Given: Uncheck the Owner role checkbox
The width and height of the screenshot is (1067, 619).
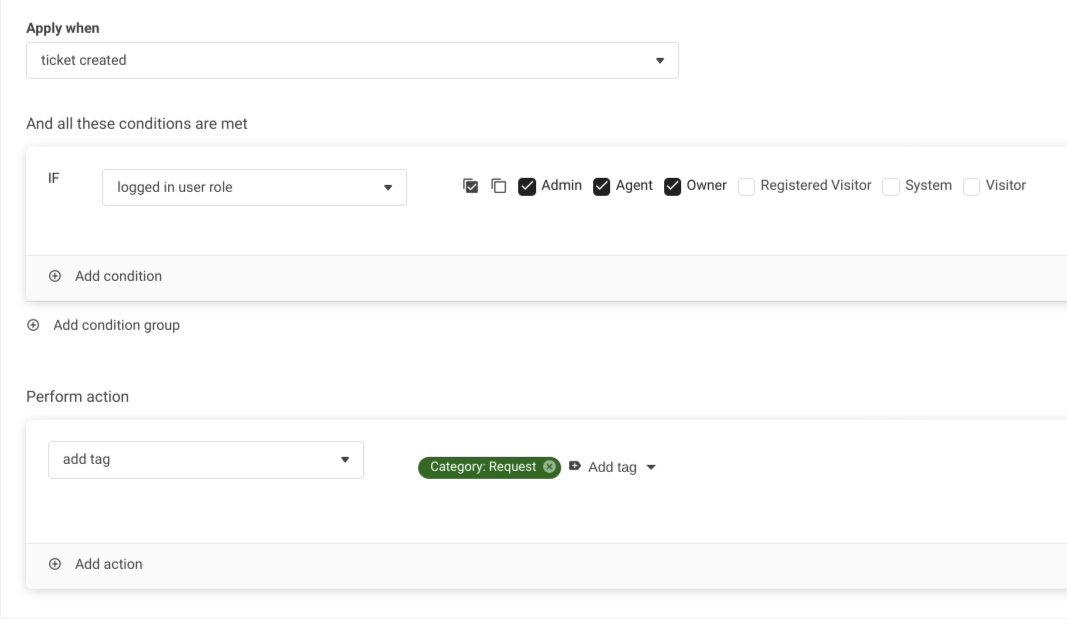Looking at the screenshot, I should click(672, 186).
